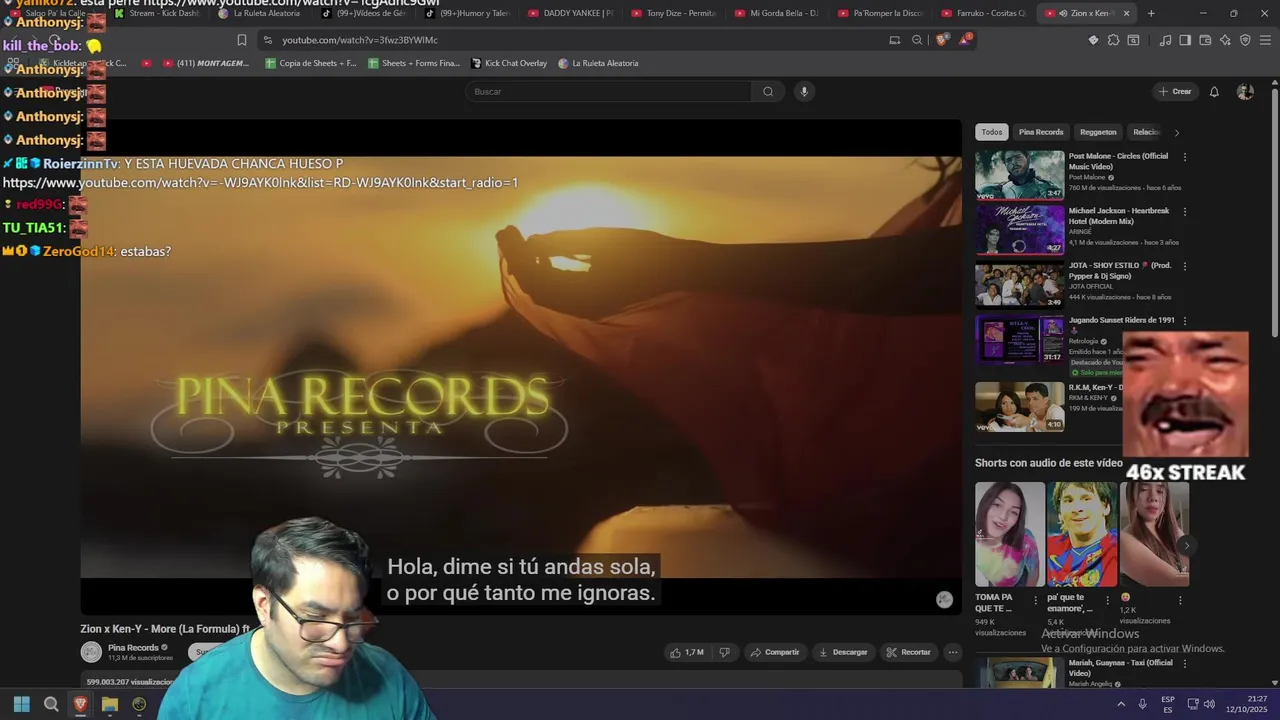Click the install-app screen icon in address bar
Viewport: 1280px width, 720px height.
[894, 40]
